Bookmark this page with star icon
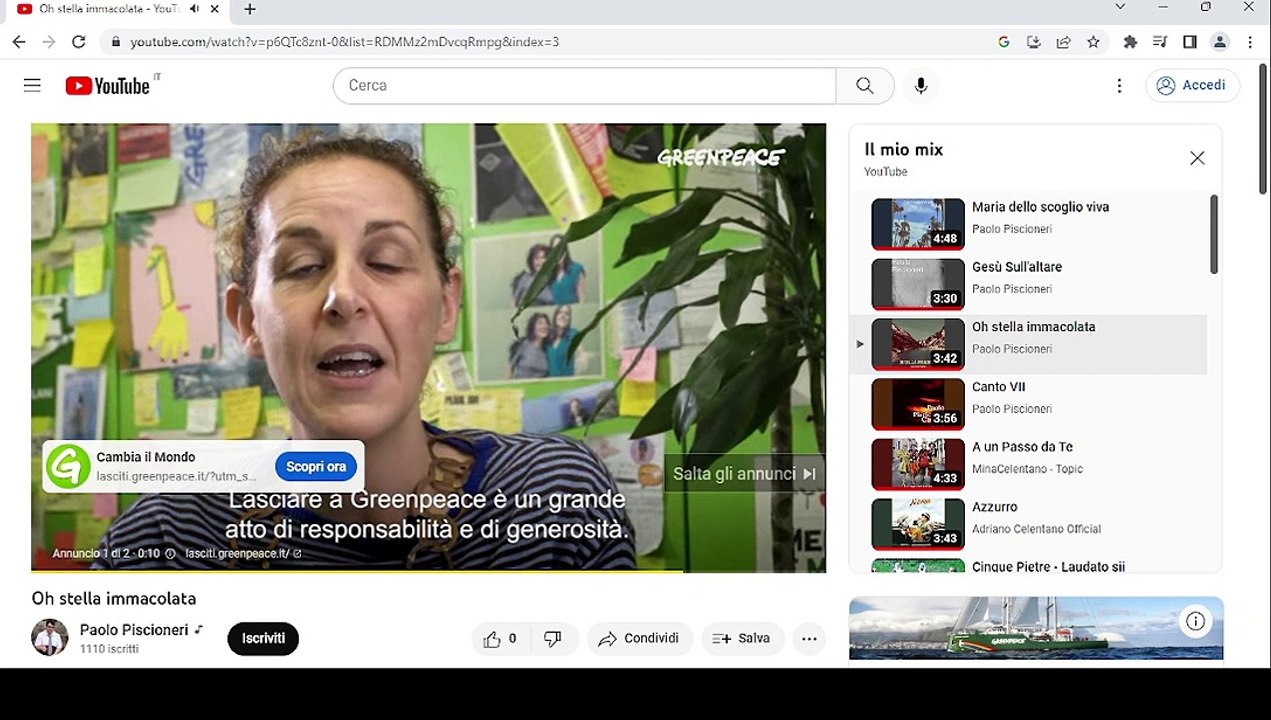The height and width of the screenshot is (720, 1271). pos(1093,42)
